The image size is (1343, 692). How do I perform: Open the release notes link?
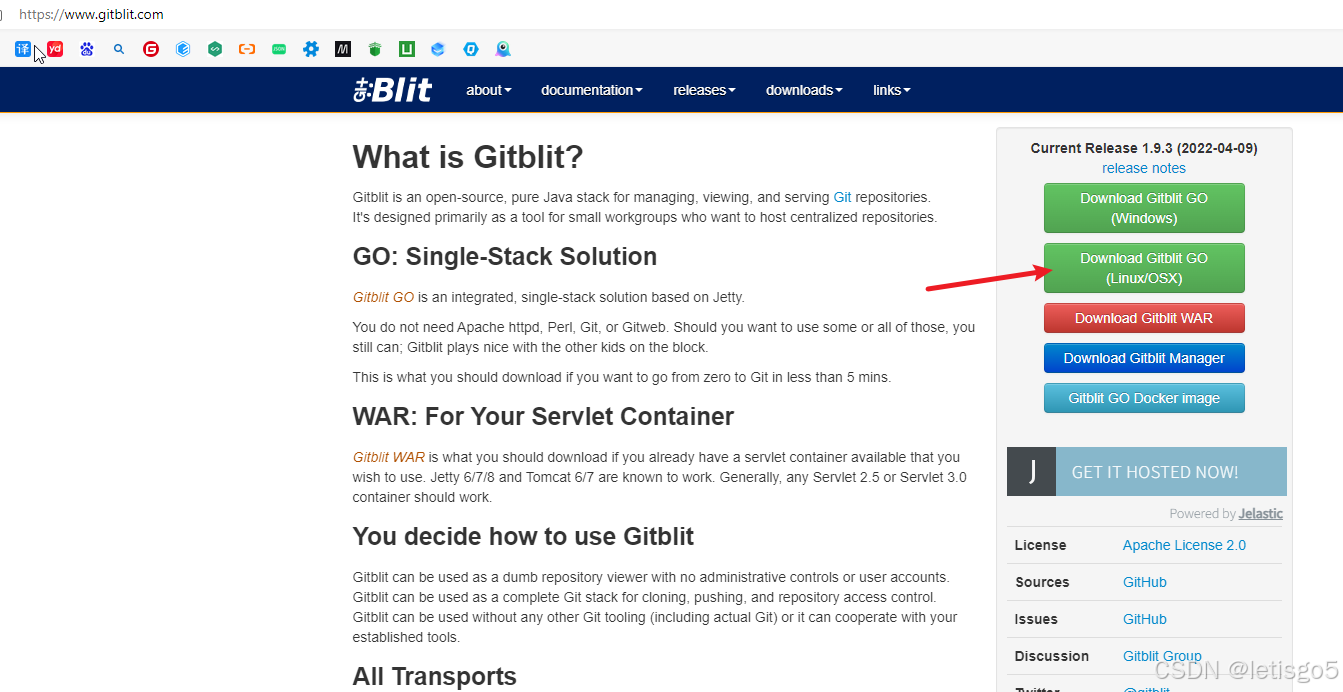(1144, 168)
